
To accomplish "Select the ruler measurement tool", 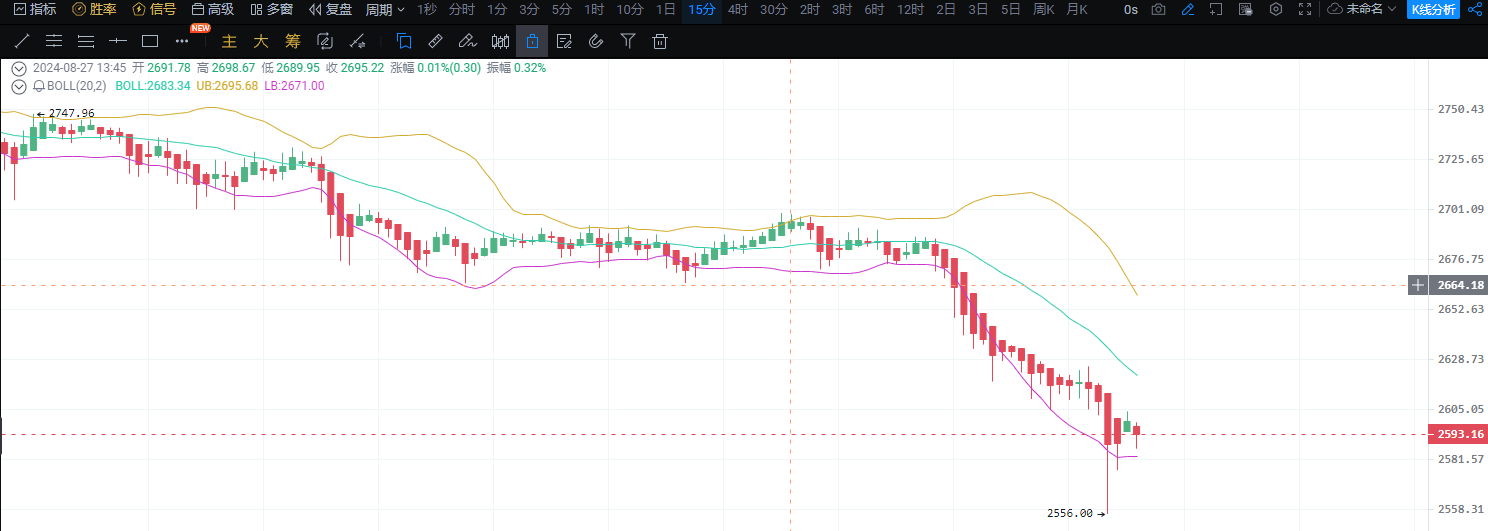I will point(435,42).
